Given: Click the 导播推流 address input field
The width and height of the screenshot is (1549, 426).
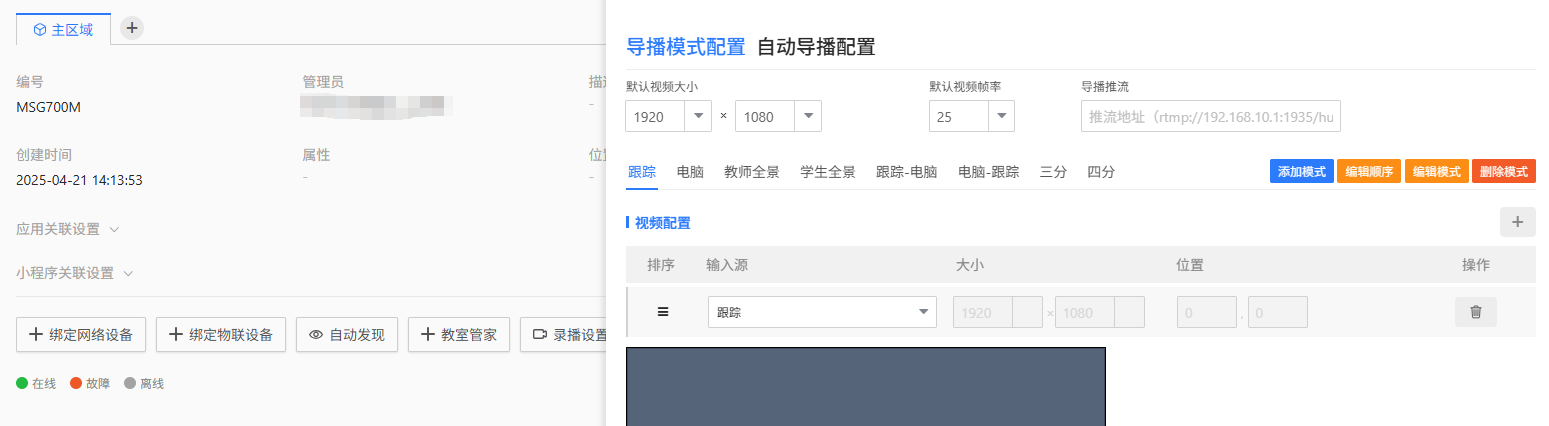Looking at the screenshot, I should (1210, 116).
